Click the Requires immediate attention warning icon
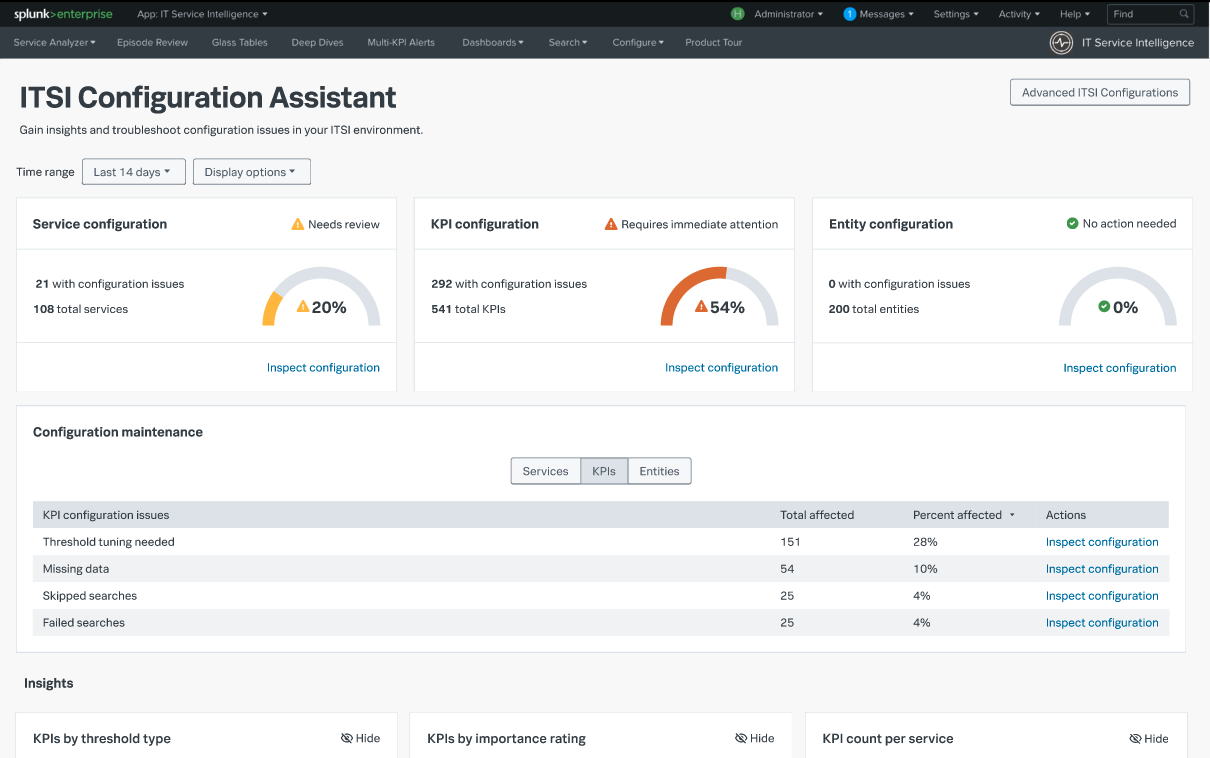Viewport: 1210px width, 758px height. tap(610, 224)
